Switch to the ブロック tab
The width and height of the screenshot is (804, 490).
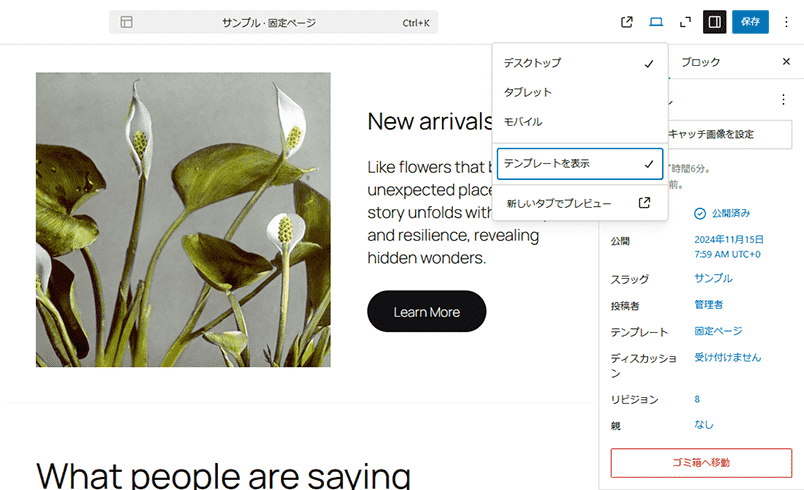pyautogui.click(x=700, y=62)
